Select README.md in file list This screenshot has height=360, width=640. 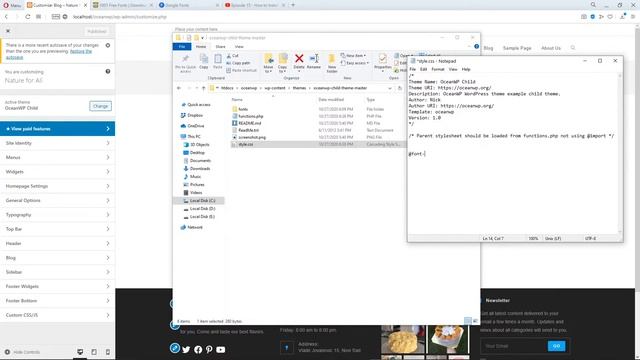point(249,123)
